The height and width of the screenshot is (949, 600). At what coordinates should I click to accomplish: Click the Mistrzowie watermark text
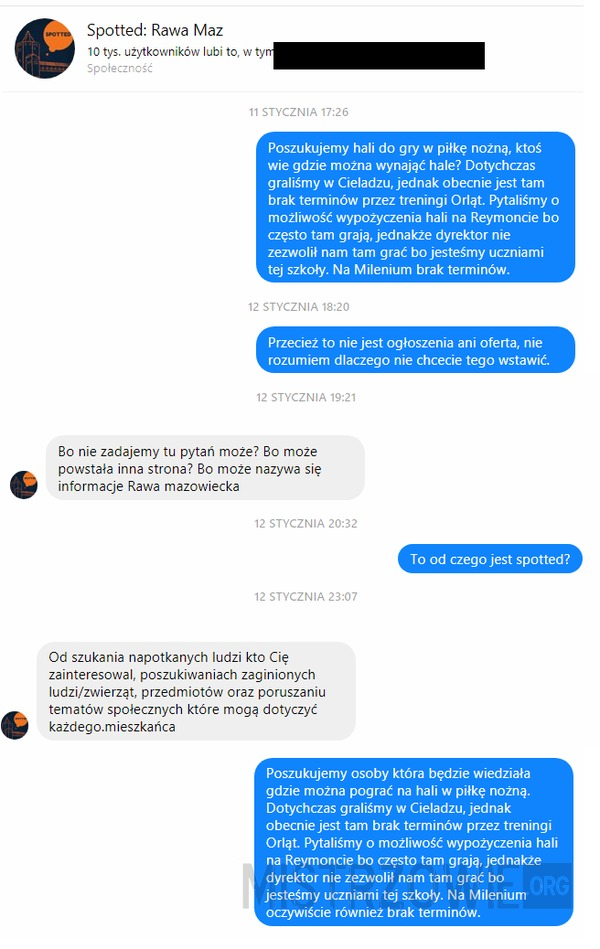pos(383,886)
